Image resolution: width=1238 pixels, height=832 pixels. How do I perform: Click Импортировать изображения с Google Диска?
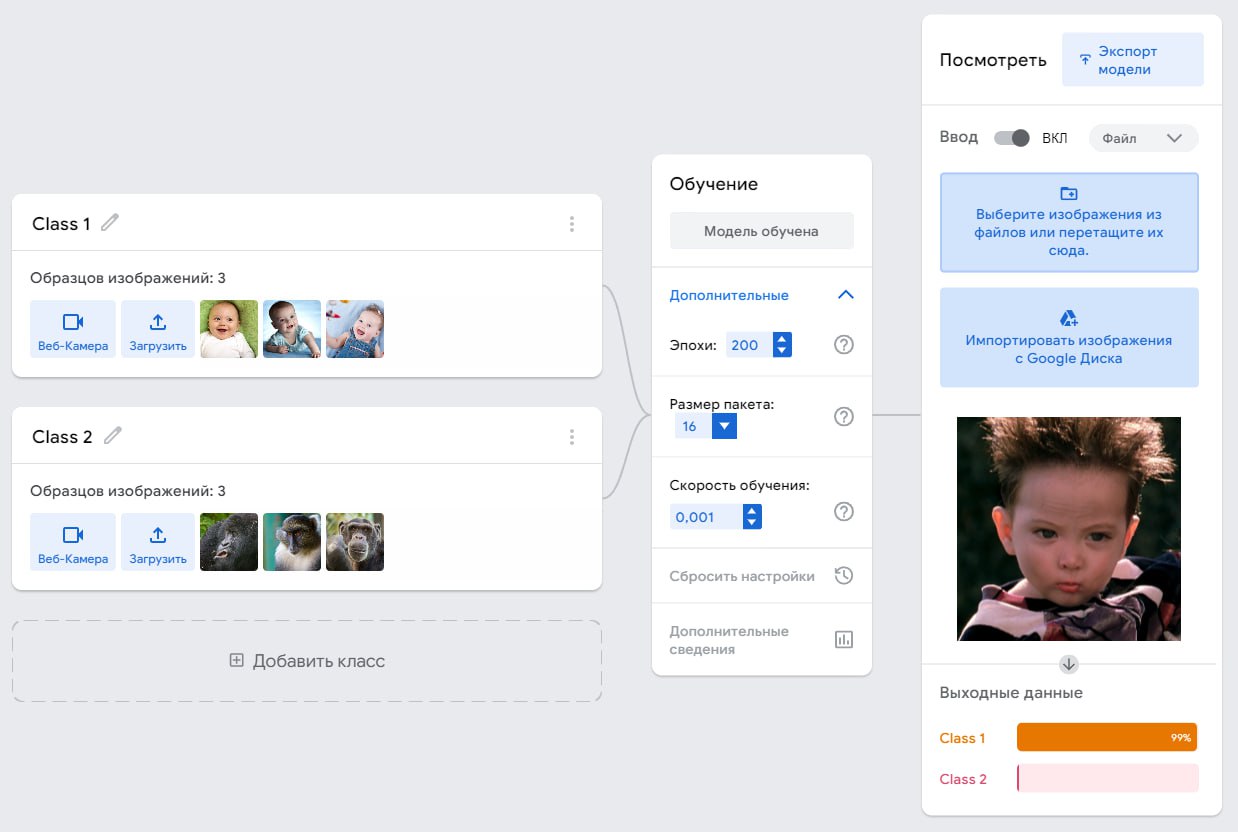point(1068,338)
